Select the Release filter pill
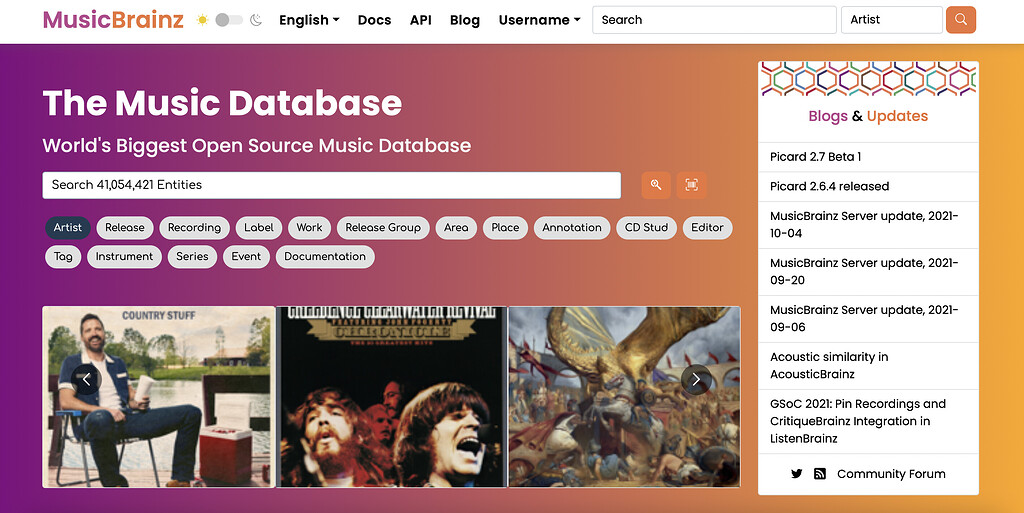The image size is (1024, 513). (125, 228)
